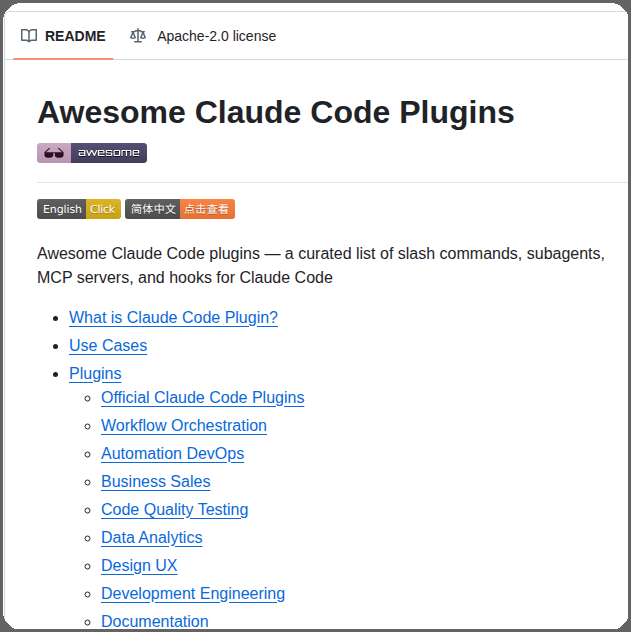Go to the Data Analytics link

coord(152,538)
